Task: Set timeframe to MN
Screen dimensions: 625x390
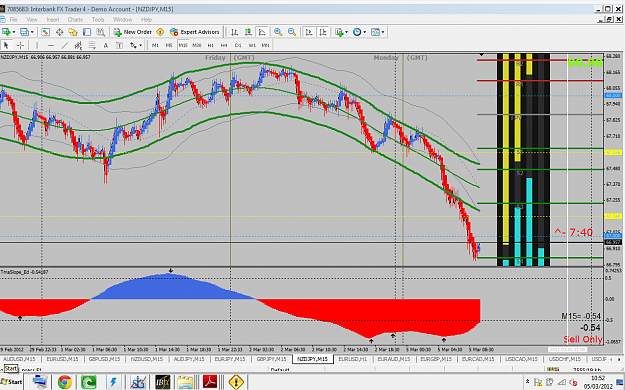Action: pos(265,45)
